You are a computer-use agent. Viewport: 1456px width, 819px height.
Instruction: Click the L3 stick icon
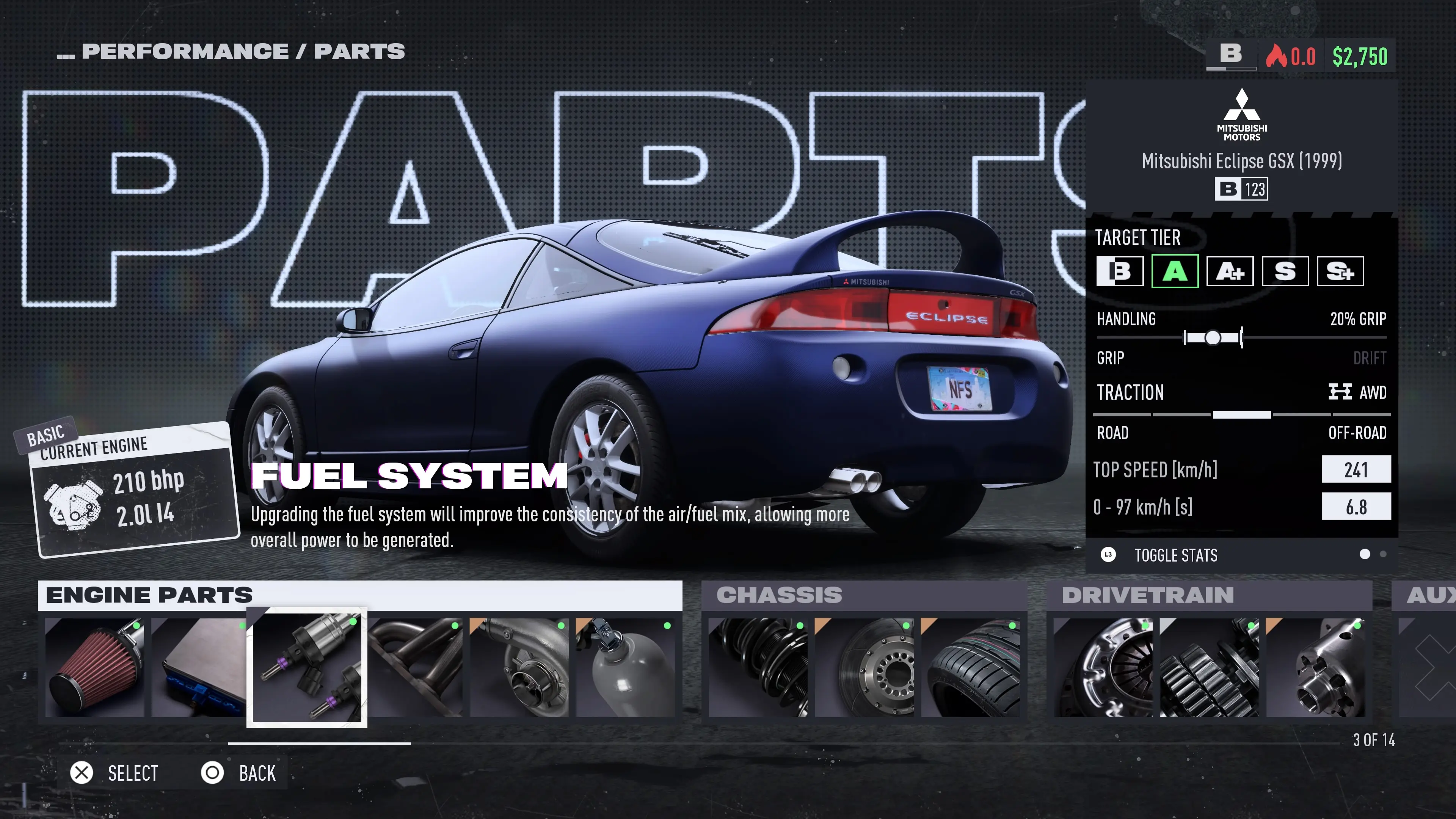pyautogui.click(x=1108, y=554)
